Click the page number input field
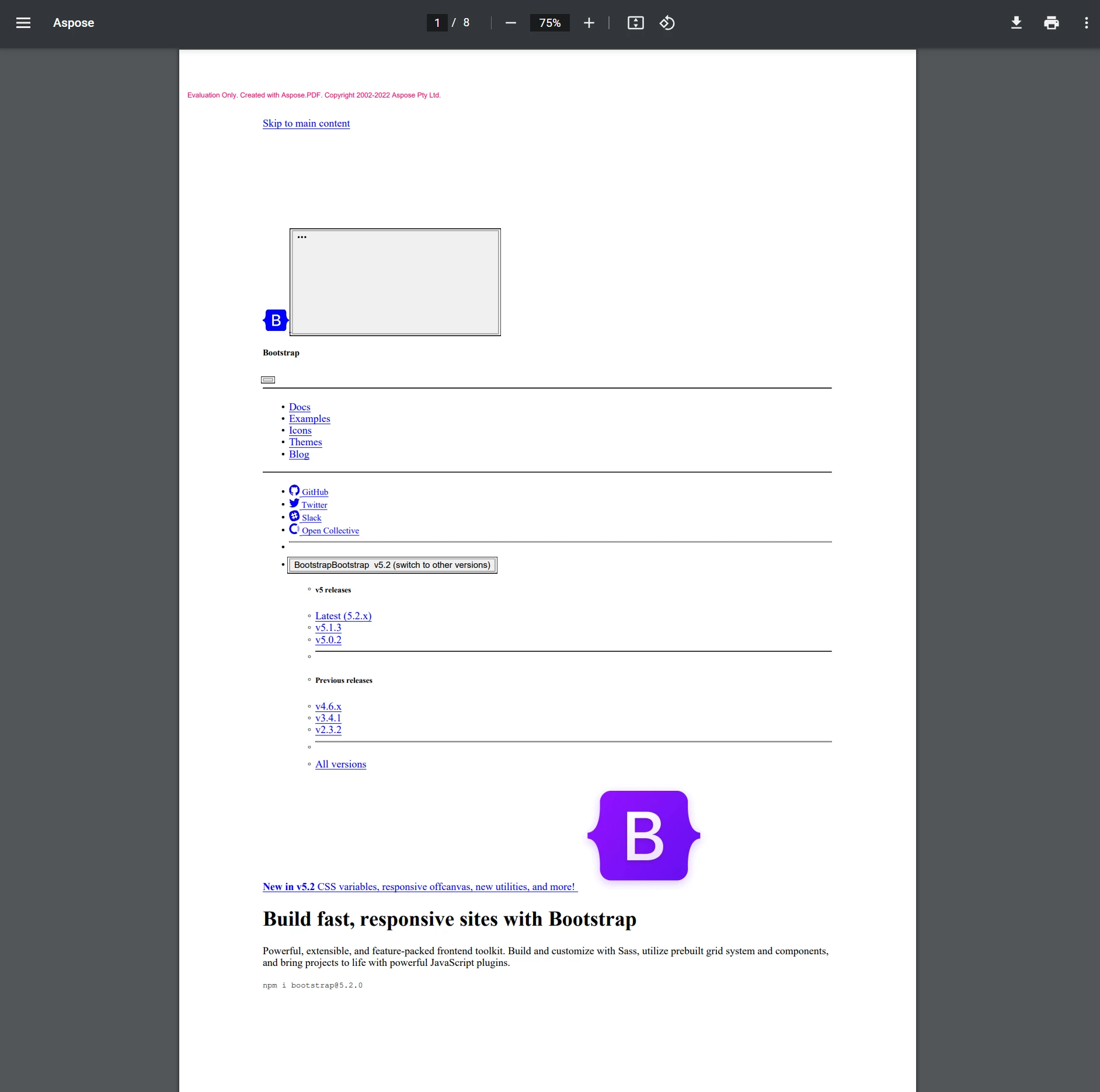 tap(437, 23)
